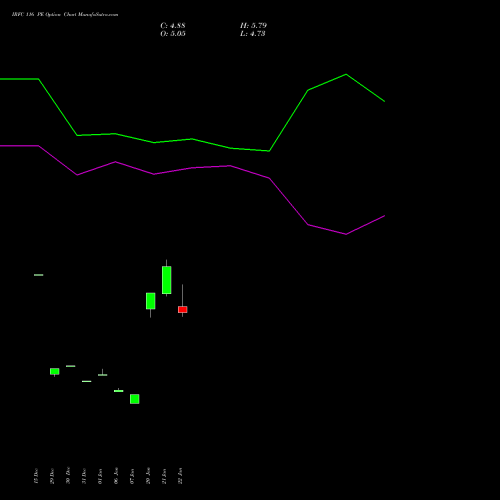Click the green line's peak near the right
This screenshot has height=500, width=500.
pyautogui.click(x=346, y=74)
